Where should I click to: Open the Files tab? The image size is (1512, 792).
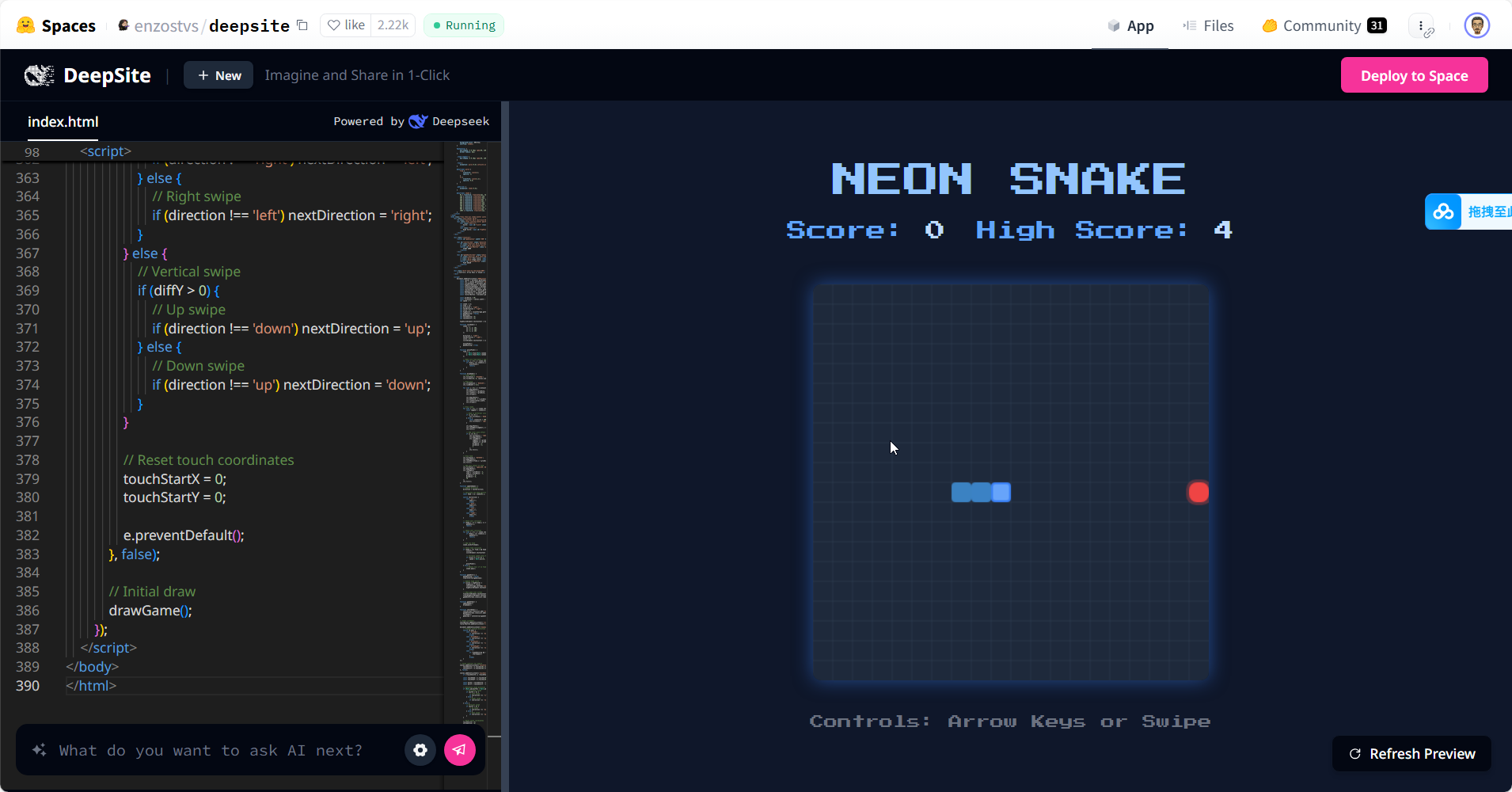pyautogui.click(x=1208, y=25)
